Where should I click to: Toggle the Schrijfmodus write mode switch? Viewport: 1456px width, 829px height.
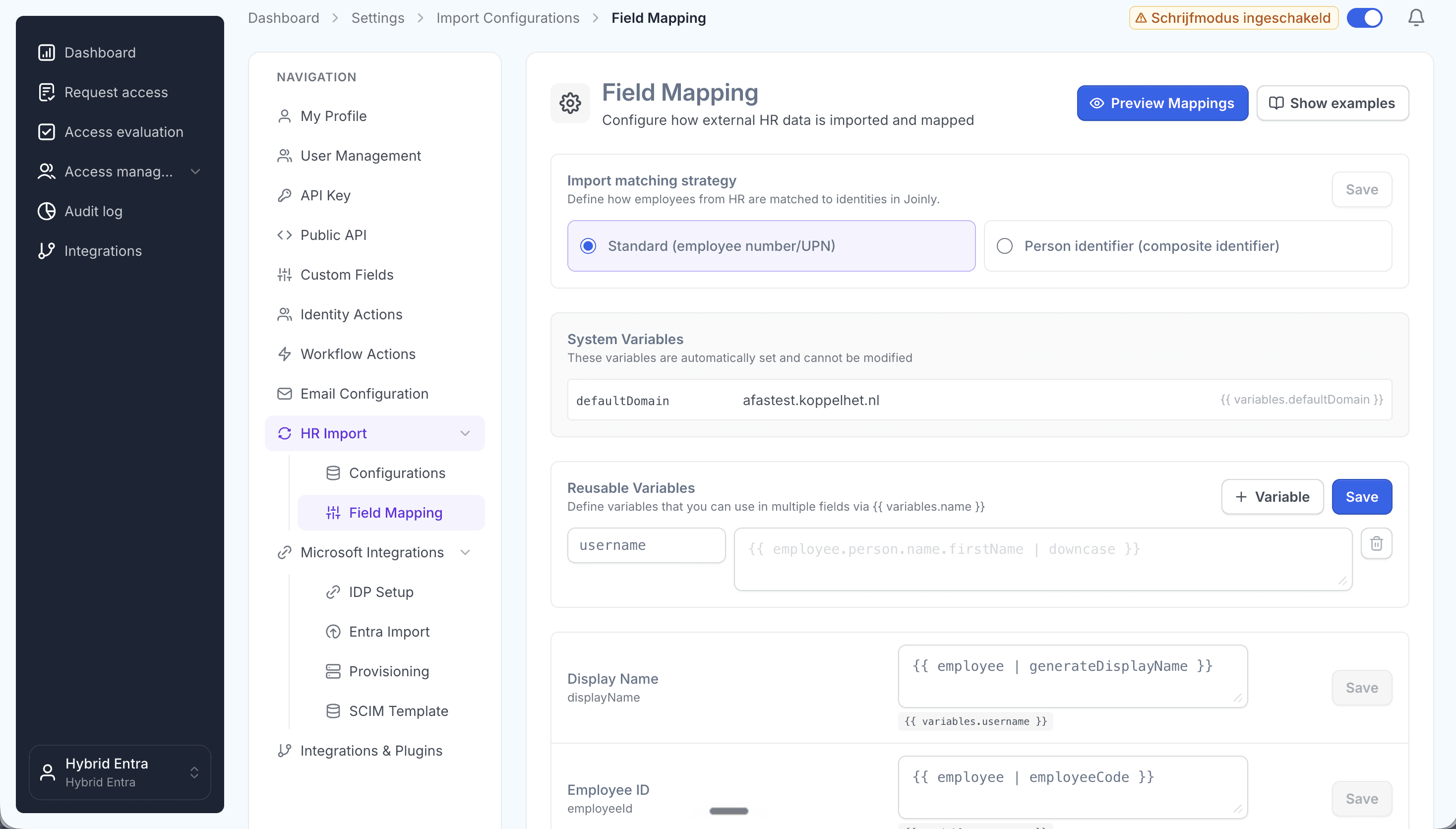pos(1364,18)
